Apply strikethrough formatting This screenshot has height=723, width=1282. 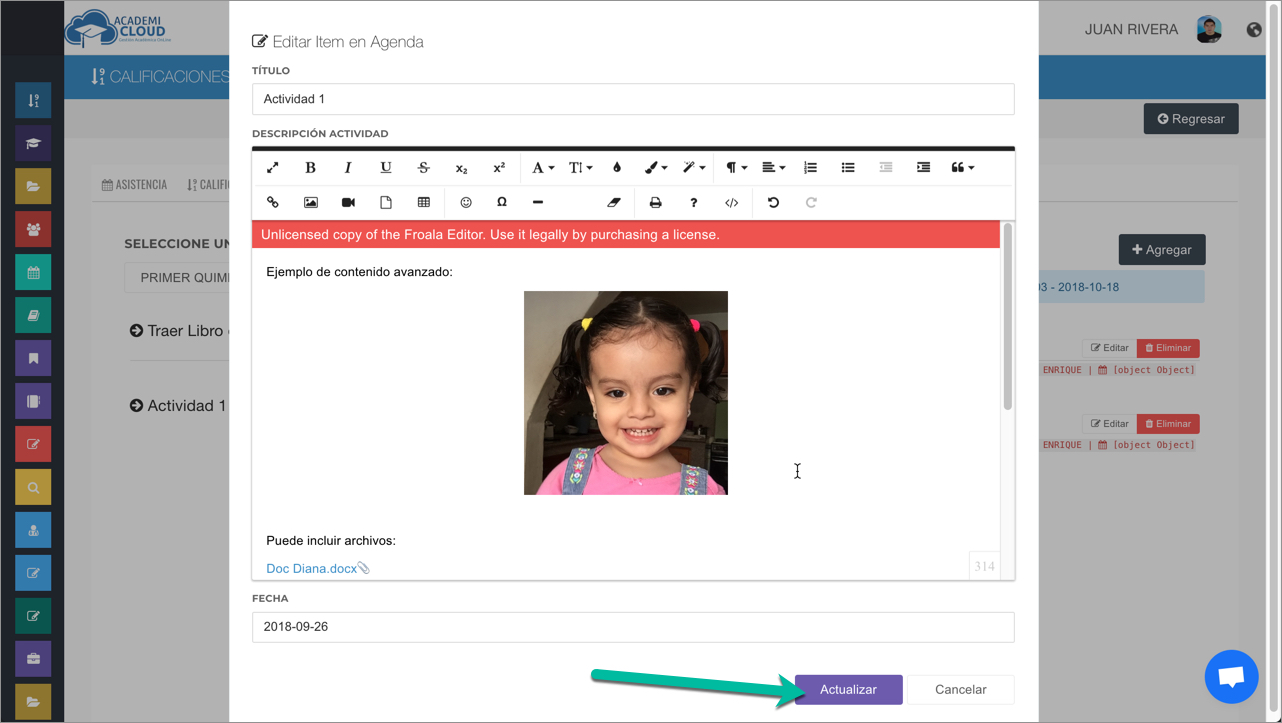tap(424, 168)
